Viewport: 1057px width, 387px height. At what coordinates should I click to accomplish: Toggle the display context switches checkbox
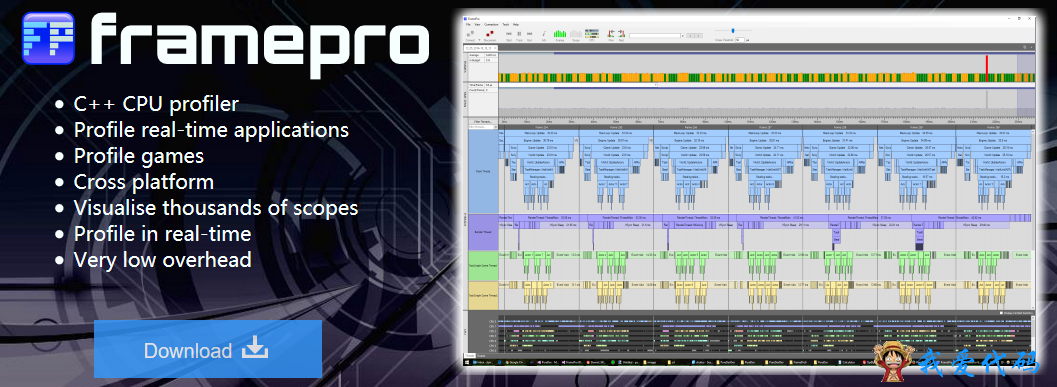click(x=1001, y=313)
